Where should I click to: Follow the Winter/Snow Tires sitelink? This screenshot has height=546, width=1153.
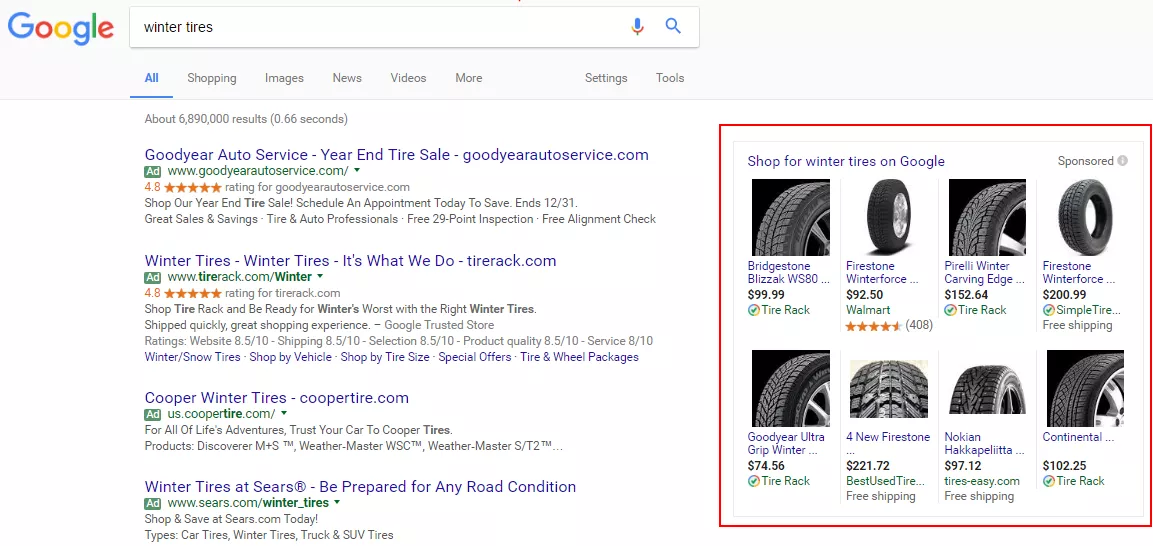193,357
